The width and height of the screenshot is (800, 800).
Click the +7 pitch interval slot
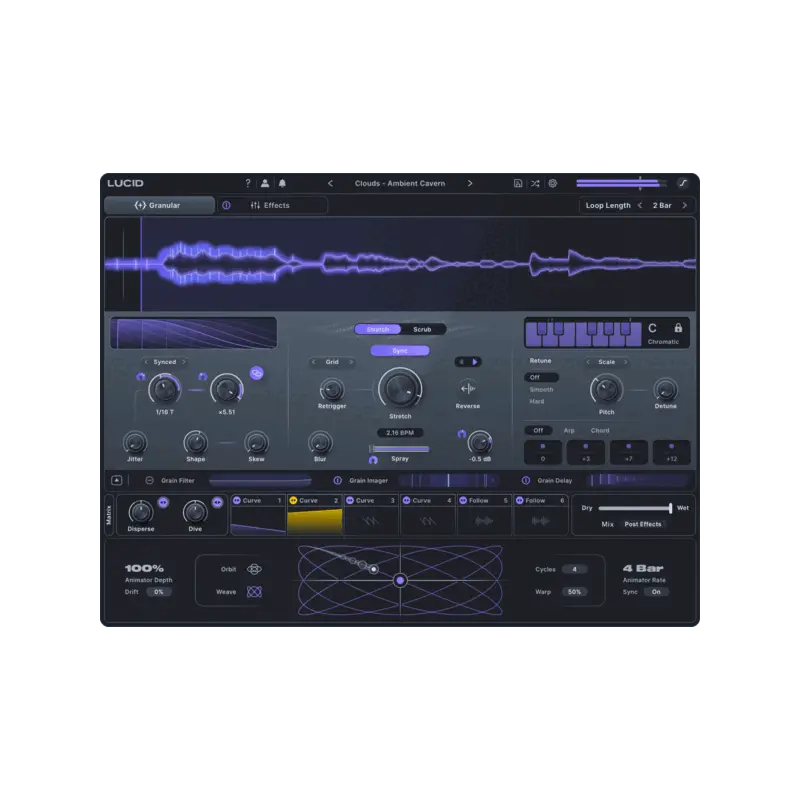point(629,453)
